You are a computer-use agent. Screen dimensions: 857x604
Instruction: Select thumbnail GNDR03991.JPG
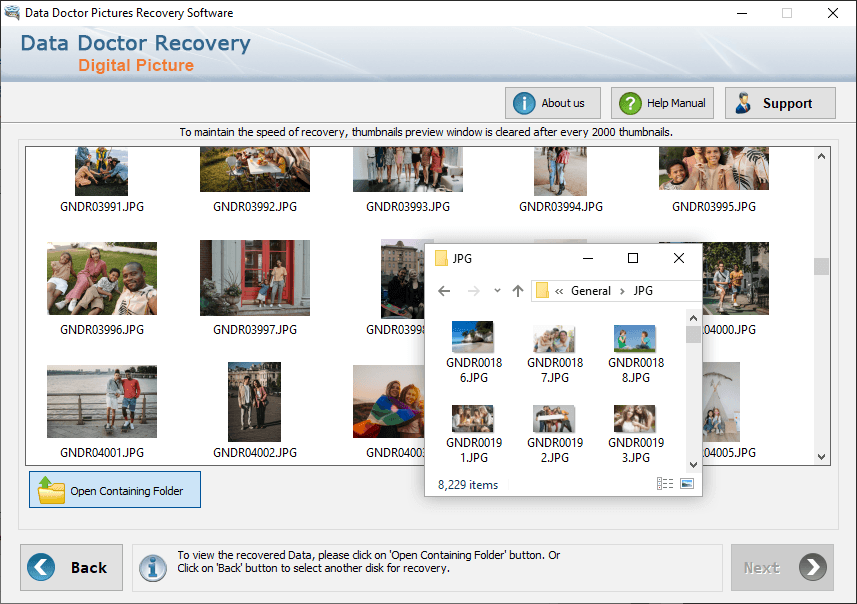(x=102, y=171)
